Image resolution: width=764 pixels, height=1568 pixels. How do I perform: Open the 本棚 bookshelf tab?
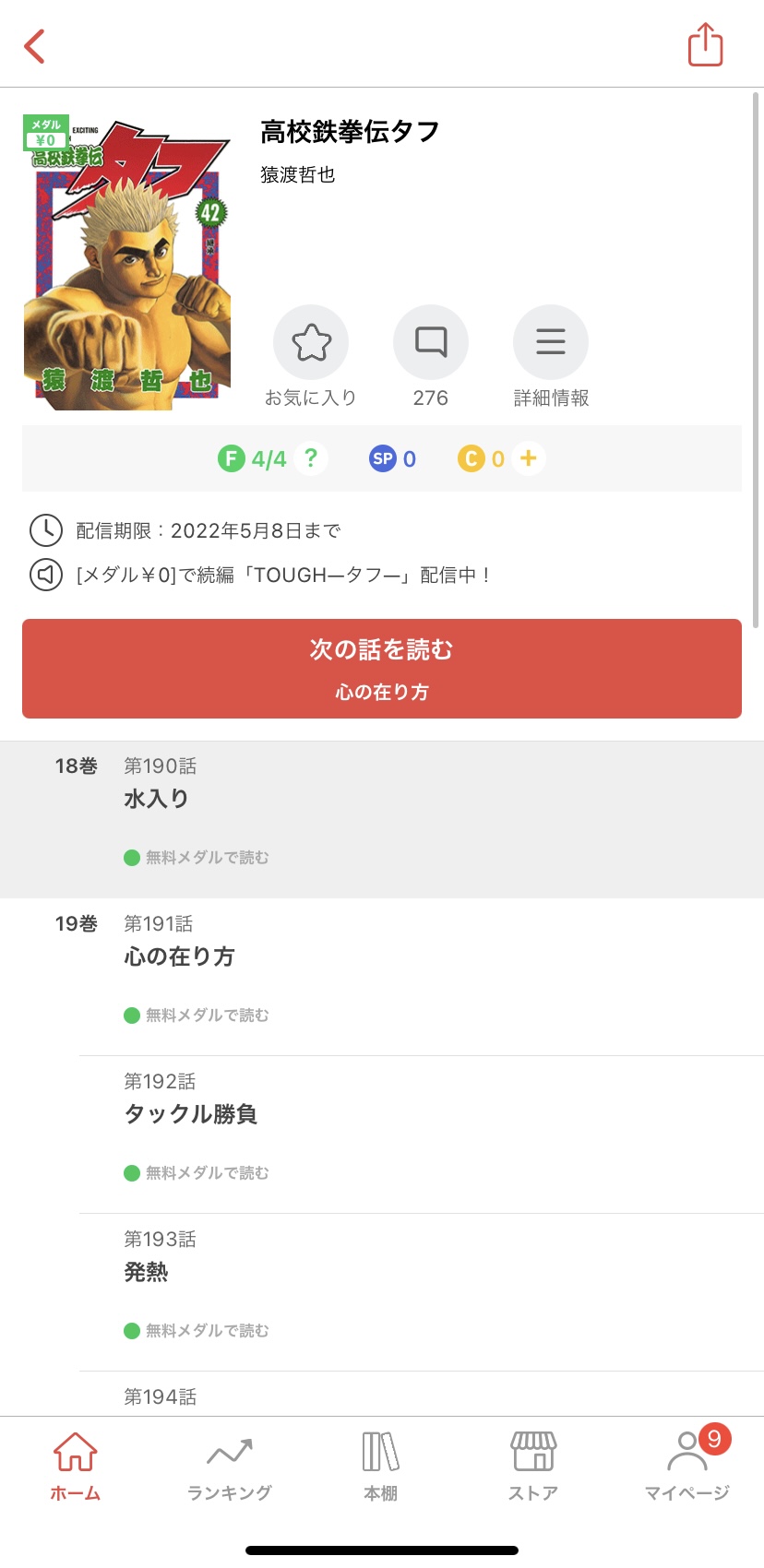tap(381, 1467)
